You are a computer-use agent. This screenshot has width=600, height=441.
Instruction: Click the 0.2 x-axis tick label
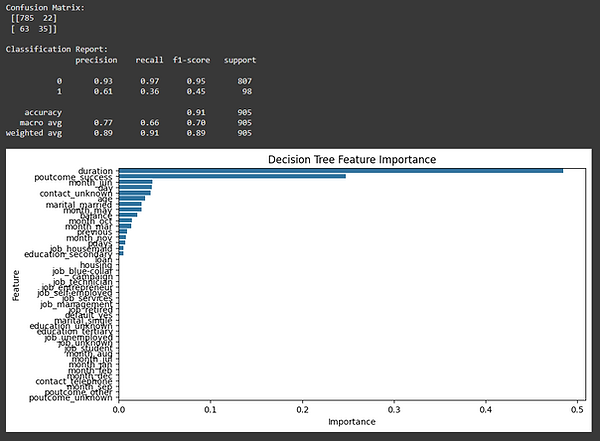coord(302,410)
